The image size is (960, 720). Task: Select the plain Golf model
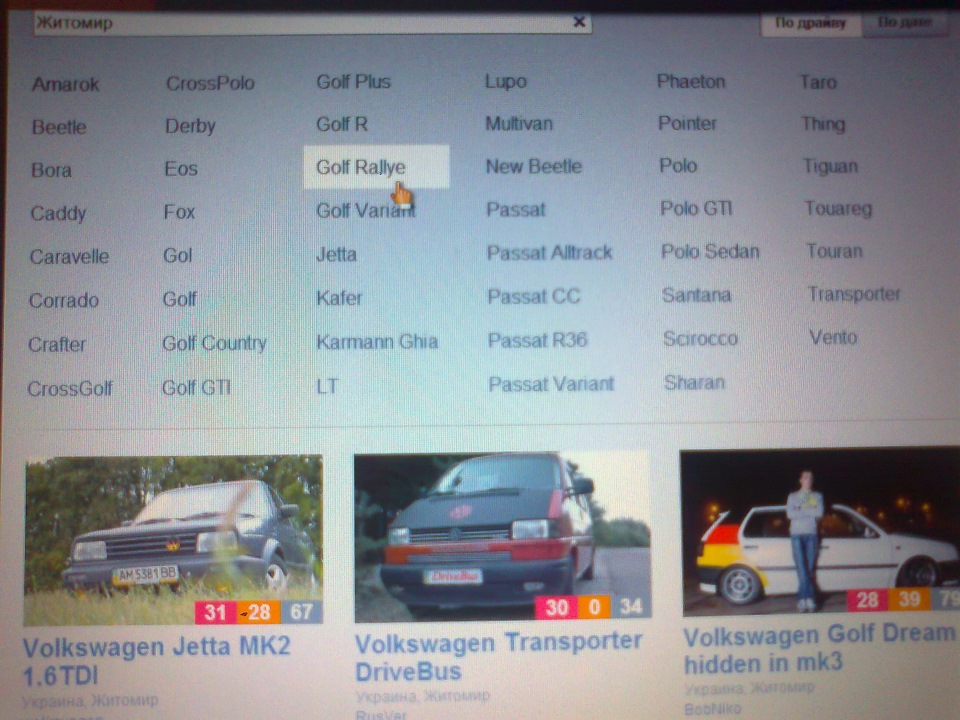coord(179,299)
